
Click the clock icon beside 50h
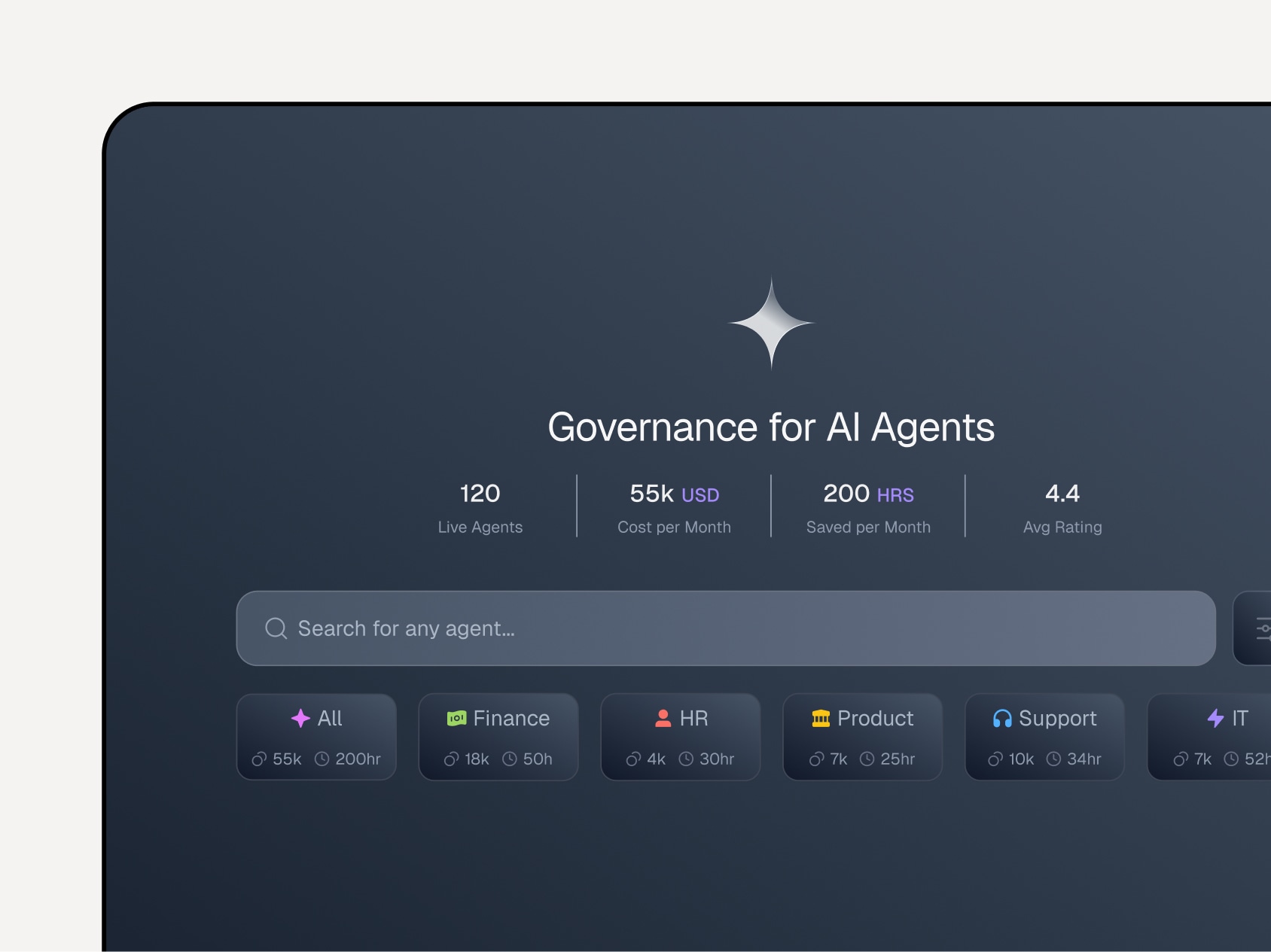(510, 759)
